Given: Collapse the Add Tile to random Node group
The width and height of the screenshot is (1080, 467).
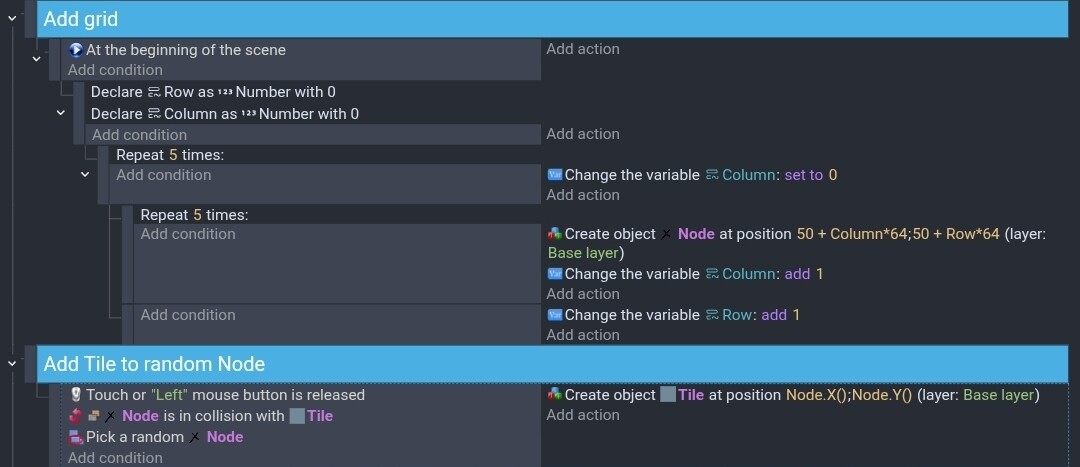Looking at the screenshot, I should pos(12,363).
